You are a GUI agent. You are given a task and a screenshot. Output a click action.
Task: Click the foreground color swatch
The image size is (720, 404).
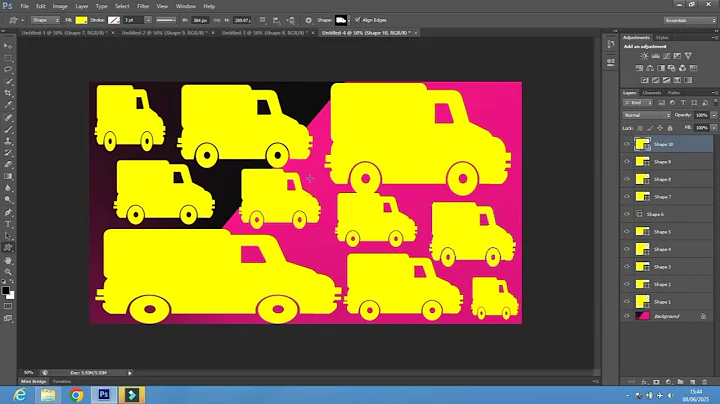(6, 291)
